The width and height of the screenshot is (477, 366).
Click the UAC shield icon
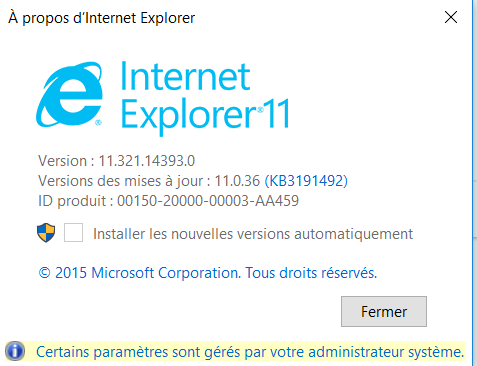(x=46, y=233)
